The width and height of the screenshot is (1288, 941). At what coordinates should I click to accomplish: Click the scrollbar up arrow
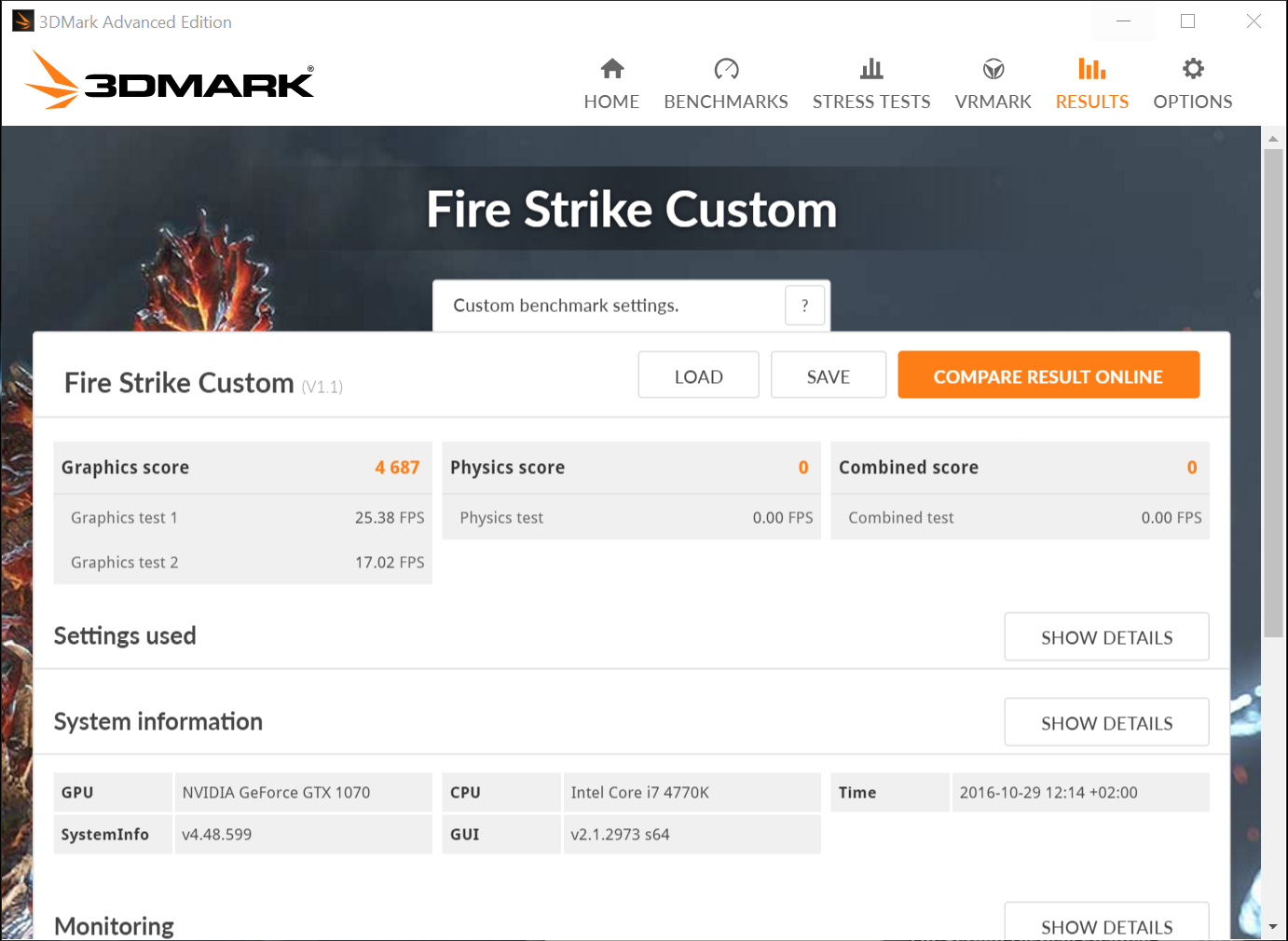coord(1273,138)
